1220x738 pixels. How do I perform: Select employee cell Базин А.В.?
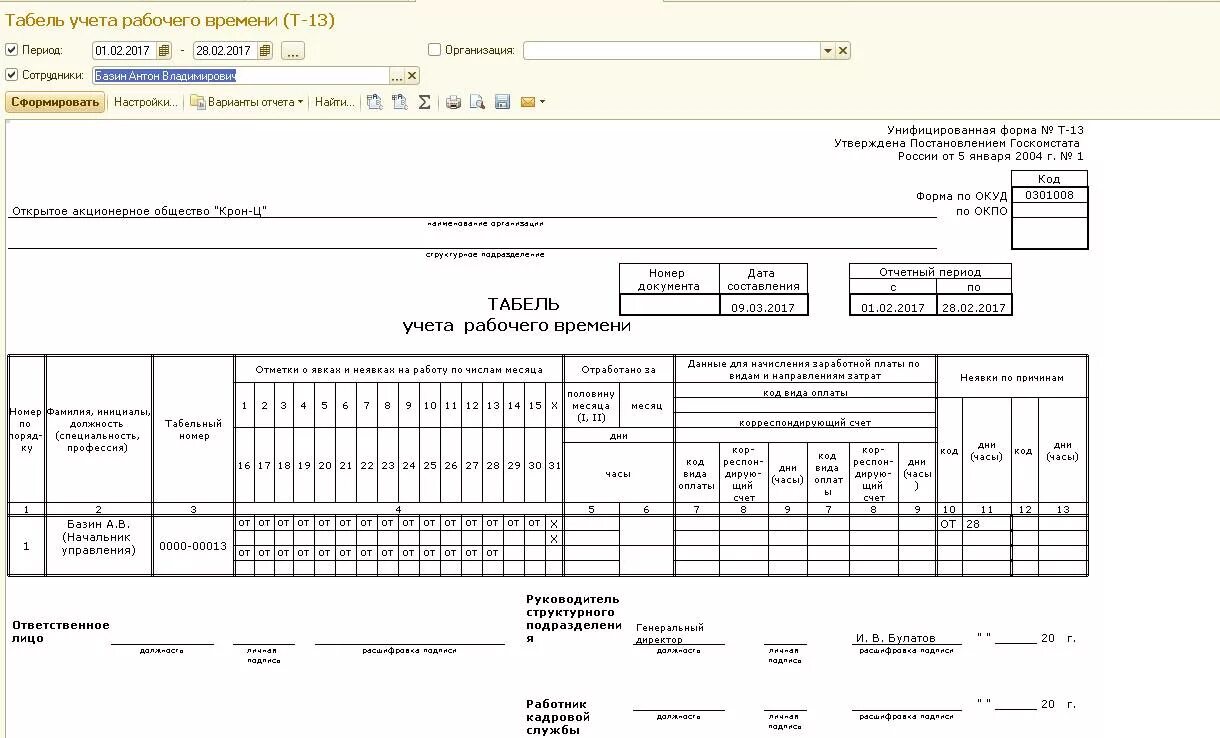(98, 523)
